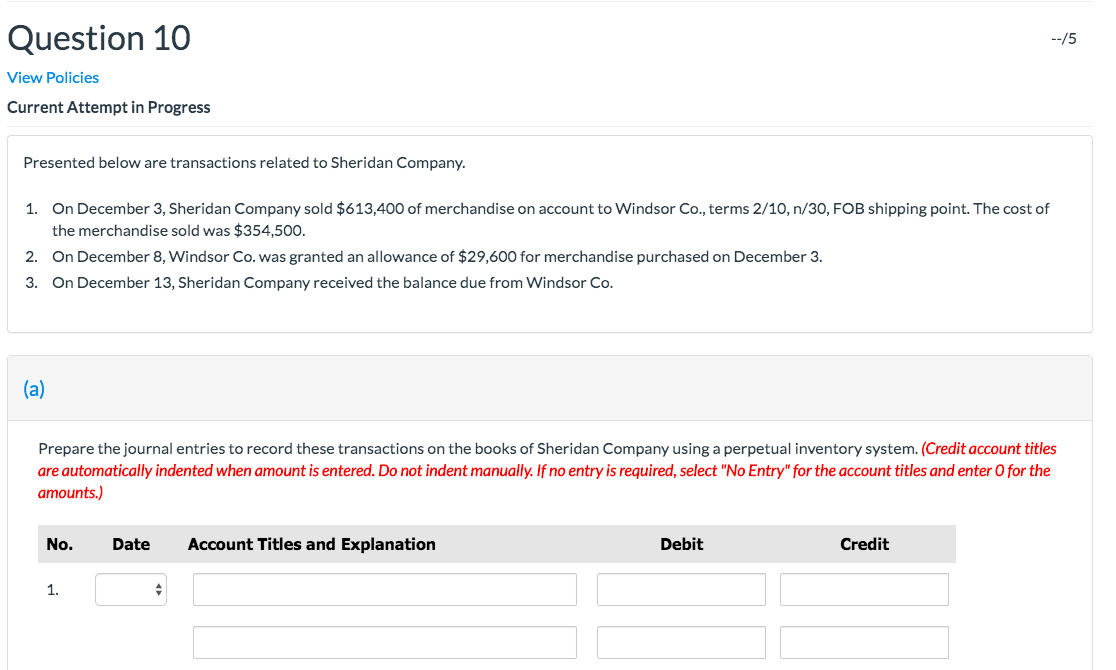The image size is (1116, 670).
Task: Select the second account title entry box
Action: pos(384,642)
